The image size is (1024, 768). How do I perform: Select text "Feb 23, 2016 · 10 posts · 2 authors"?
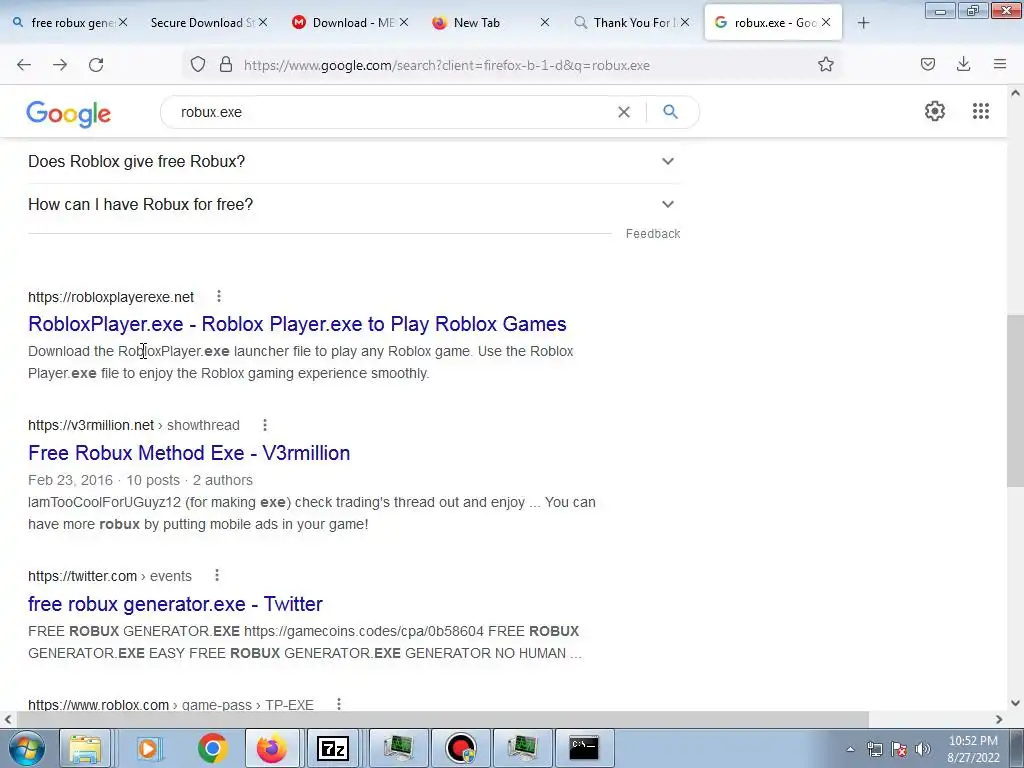(140, 480)
